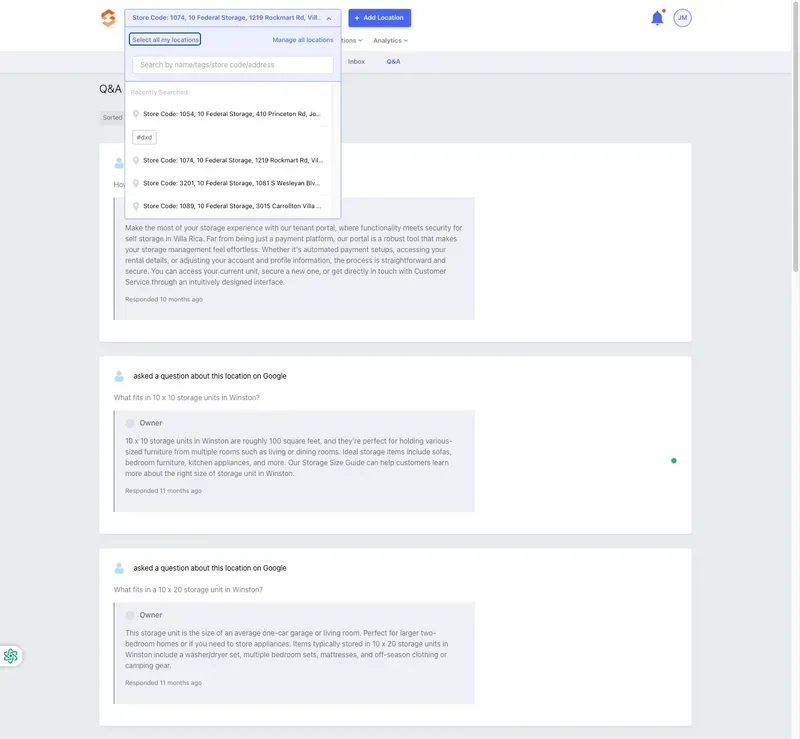Viewport: 800px width, 739px height.
Task: Click question 'What fits in 10 x 10 storage units in Winston?'
Action: tap(186, 398)
